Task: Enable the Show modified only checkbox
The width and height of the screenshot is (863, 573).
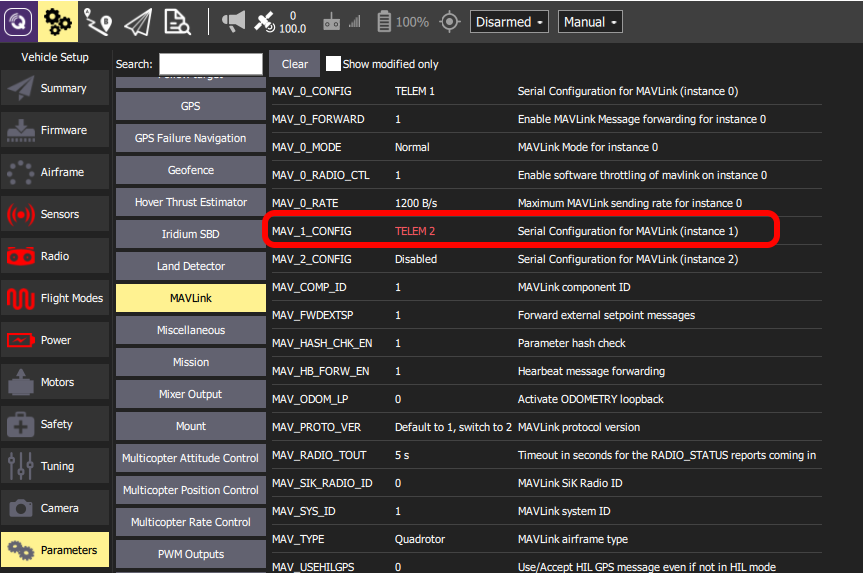Action: click(334, 64)
